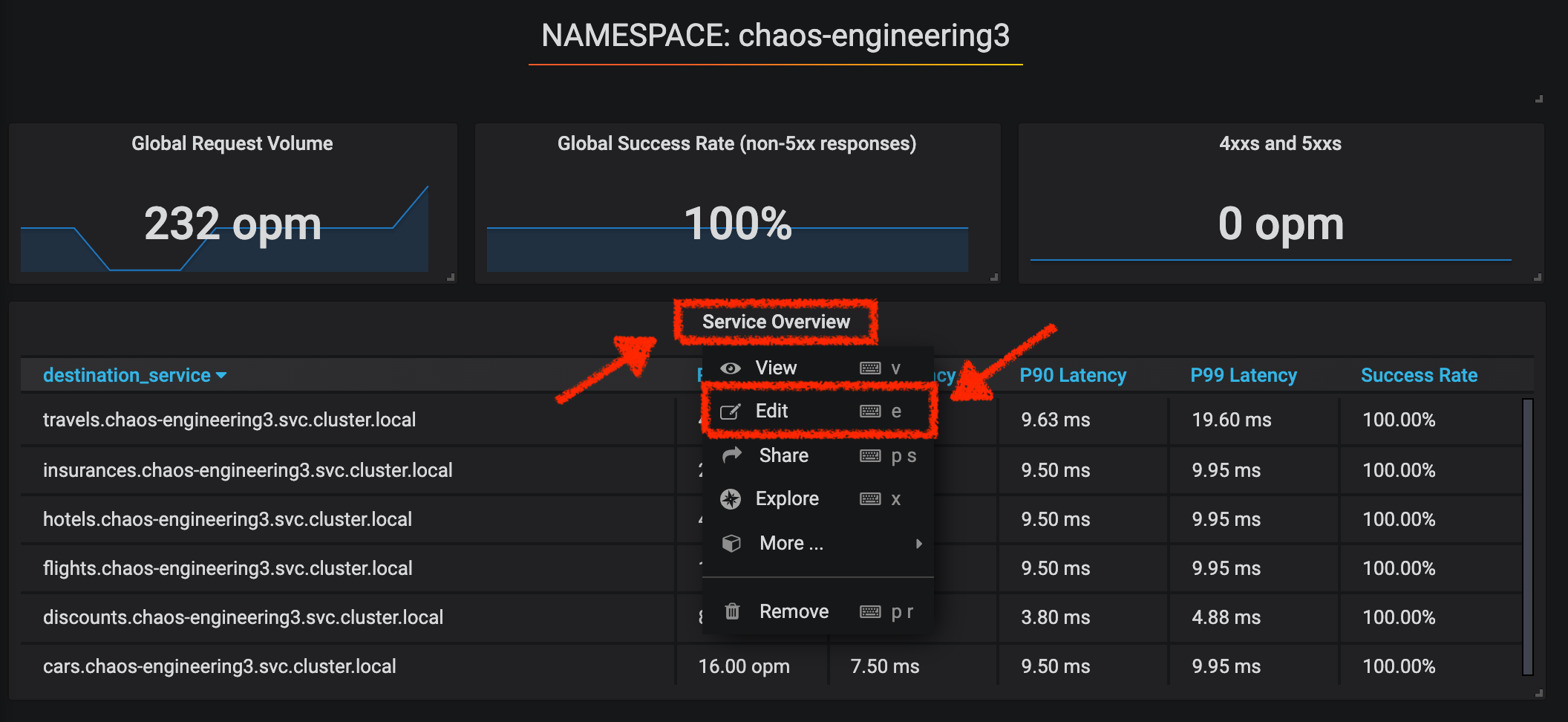Click the resize handle of 4xxs and 5xxs panel
The image size is (1568, 722).
[1538, 278]
